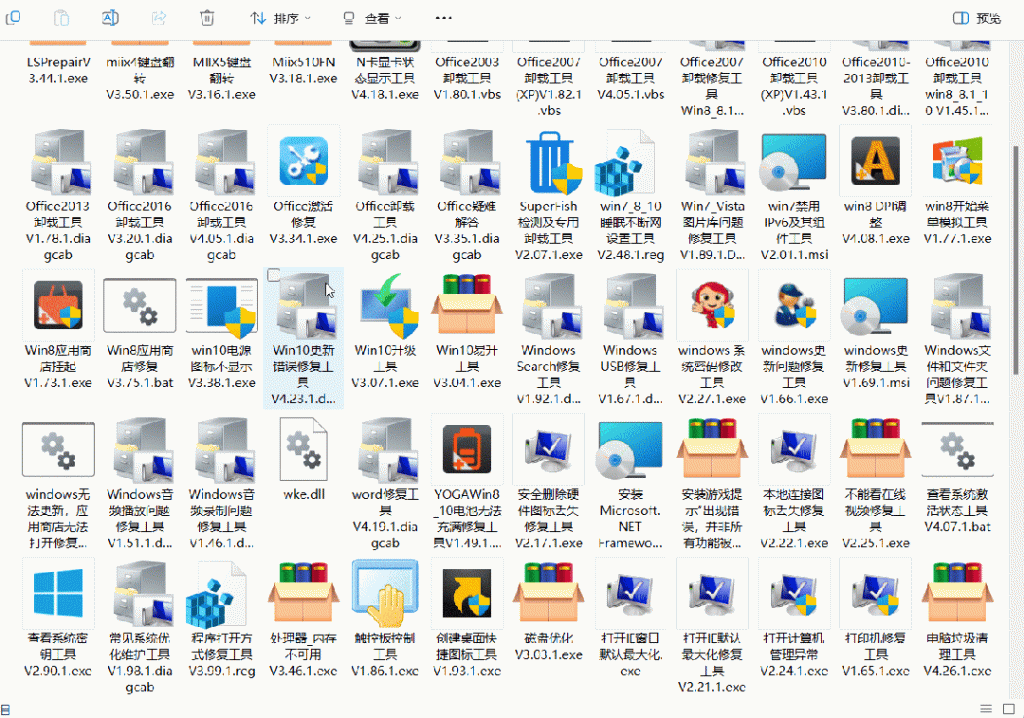Select the 电脑垃圾清理工具 V4.26.1.exe icon
Screen dimensions: 1024x718
tap(957, 593)
